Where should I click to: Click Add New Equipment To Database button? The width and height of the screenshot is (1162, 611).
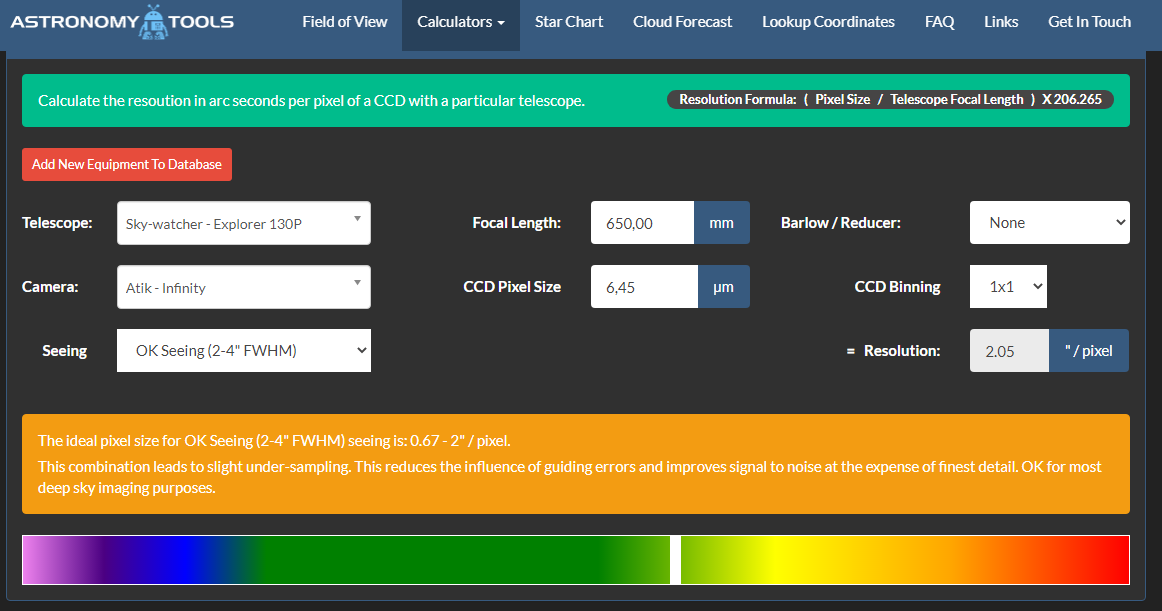click(127, 165)
